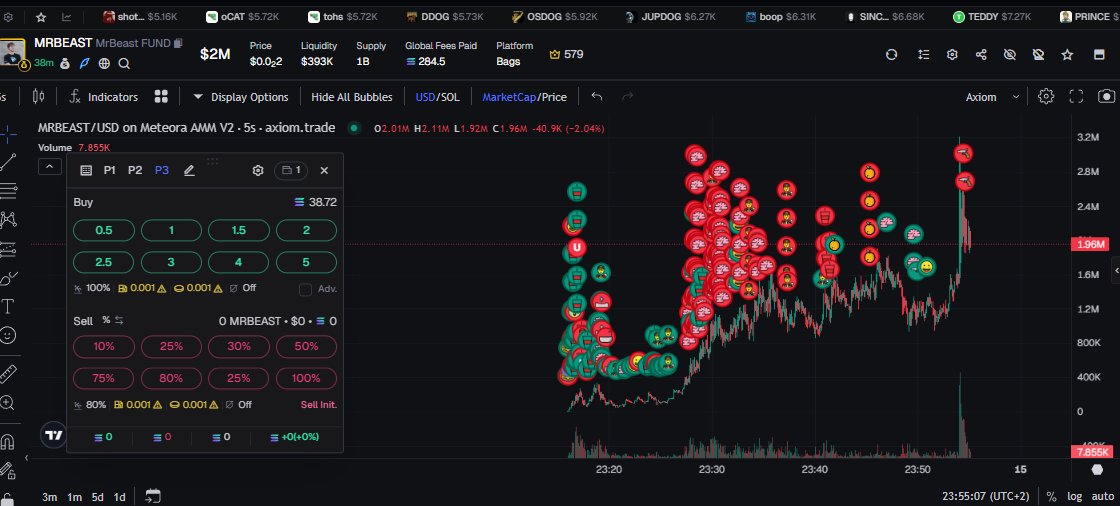
Task: Click the crossed-out chef hat blacklist icon
Action: tap(1039, 54)
